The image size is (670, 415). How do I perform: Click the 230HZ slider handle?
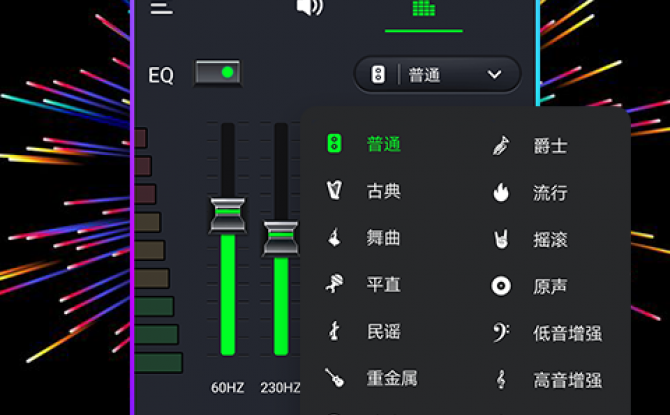click(x=281, y=238)
